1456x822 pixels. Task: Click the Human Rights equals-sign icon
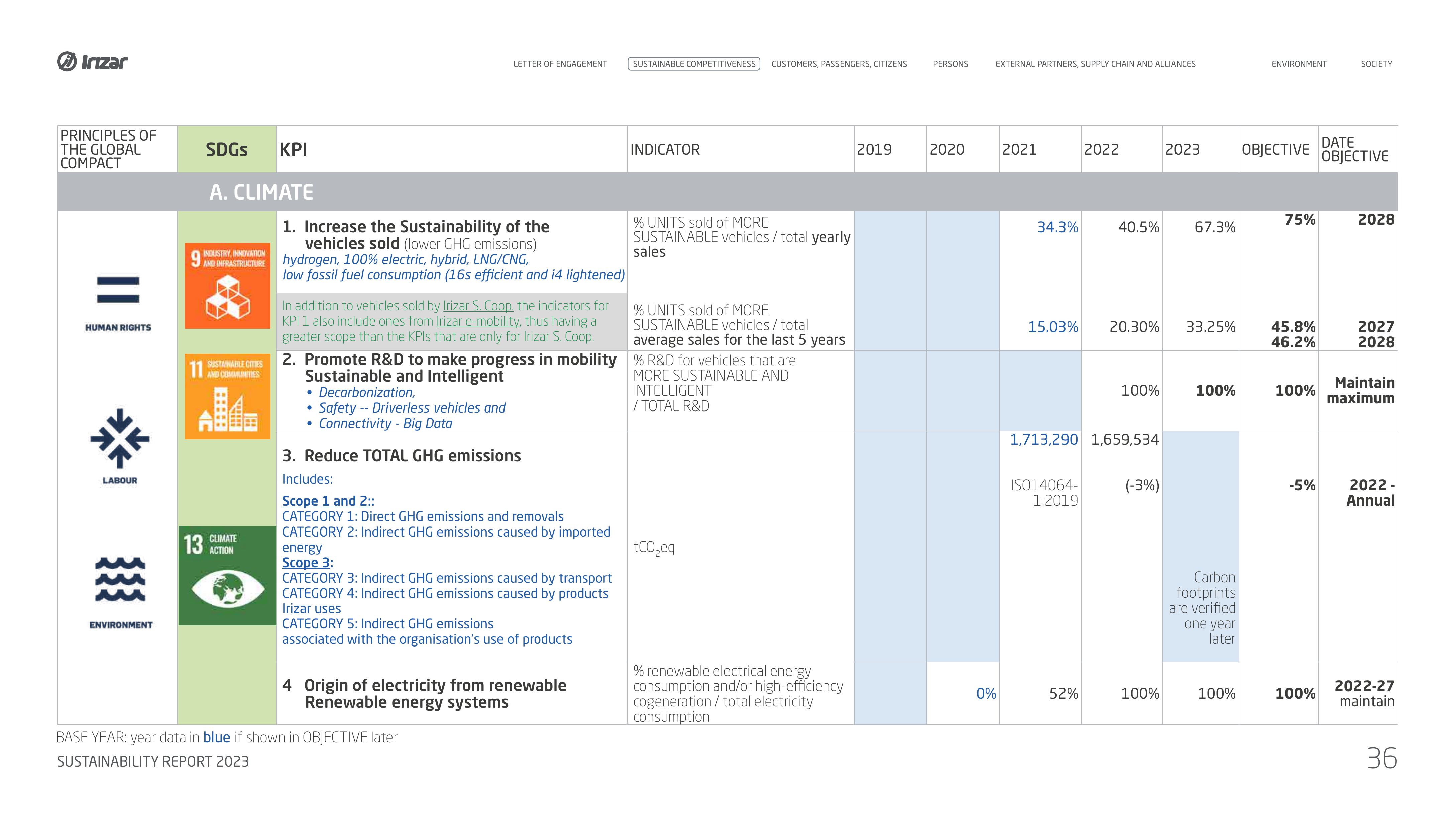click(118, 290)
